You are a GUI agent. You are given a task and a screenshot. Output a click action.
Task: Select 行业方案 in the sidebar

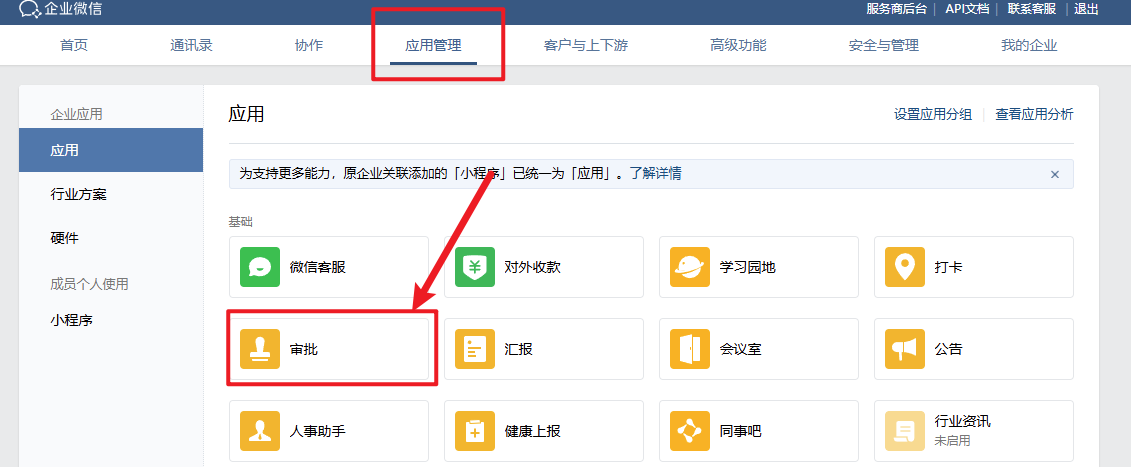click(79, 194)
